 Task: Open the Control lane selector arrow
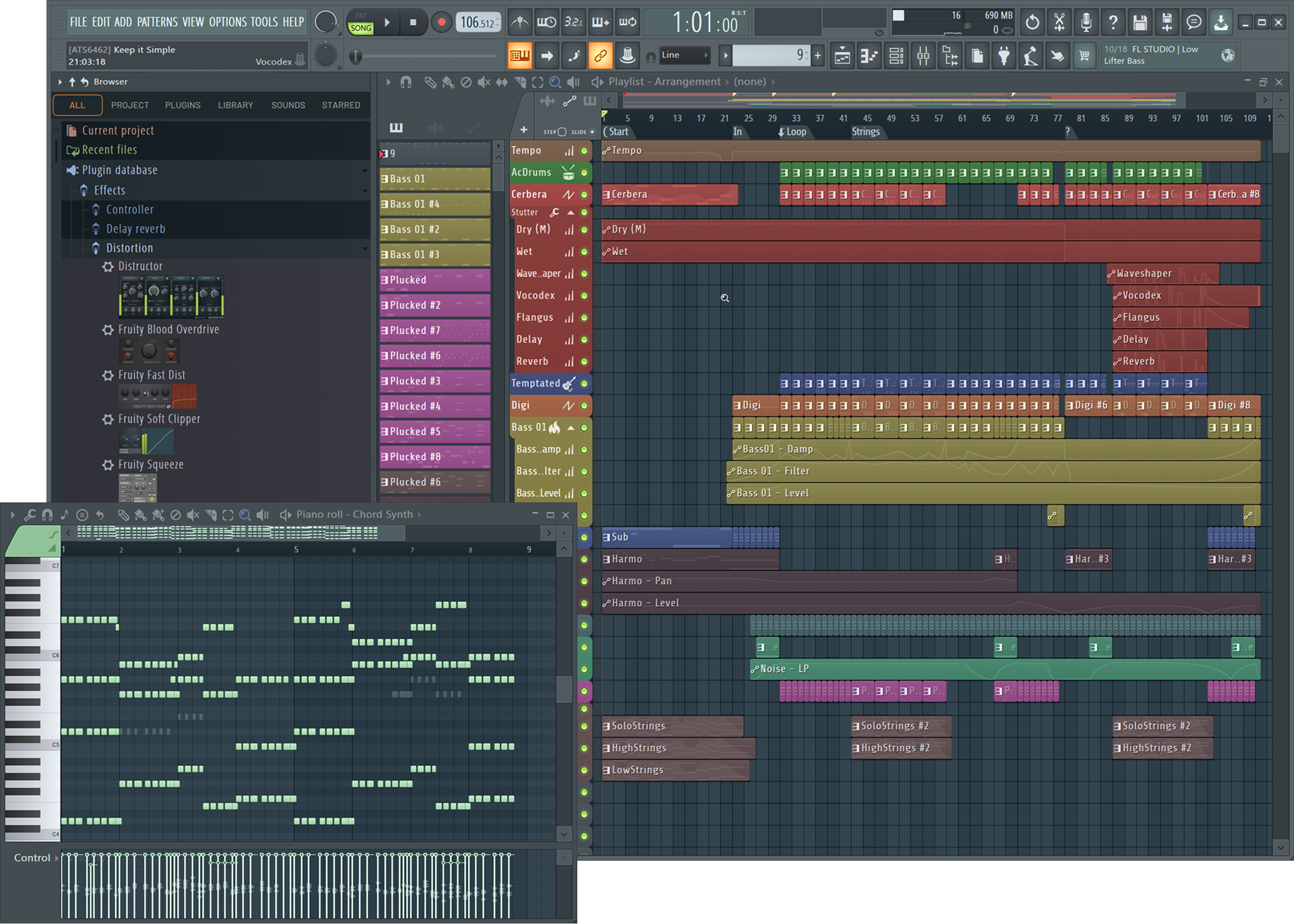click(x=56, y=858)
